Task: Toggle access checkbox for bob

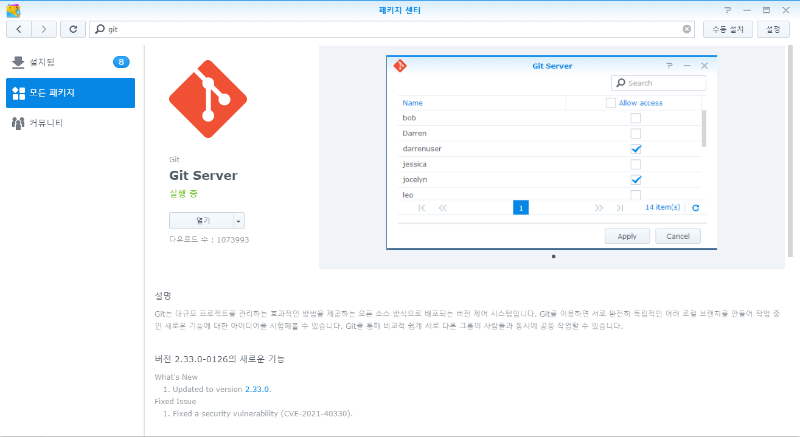Action: (635, 118)
